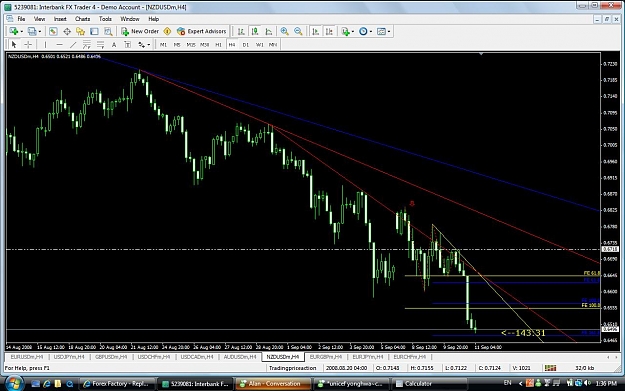Click the Arrows objects icon
The height and width of the screenshot is (391, 625).
click(142, 45)
